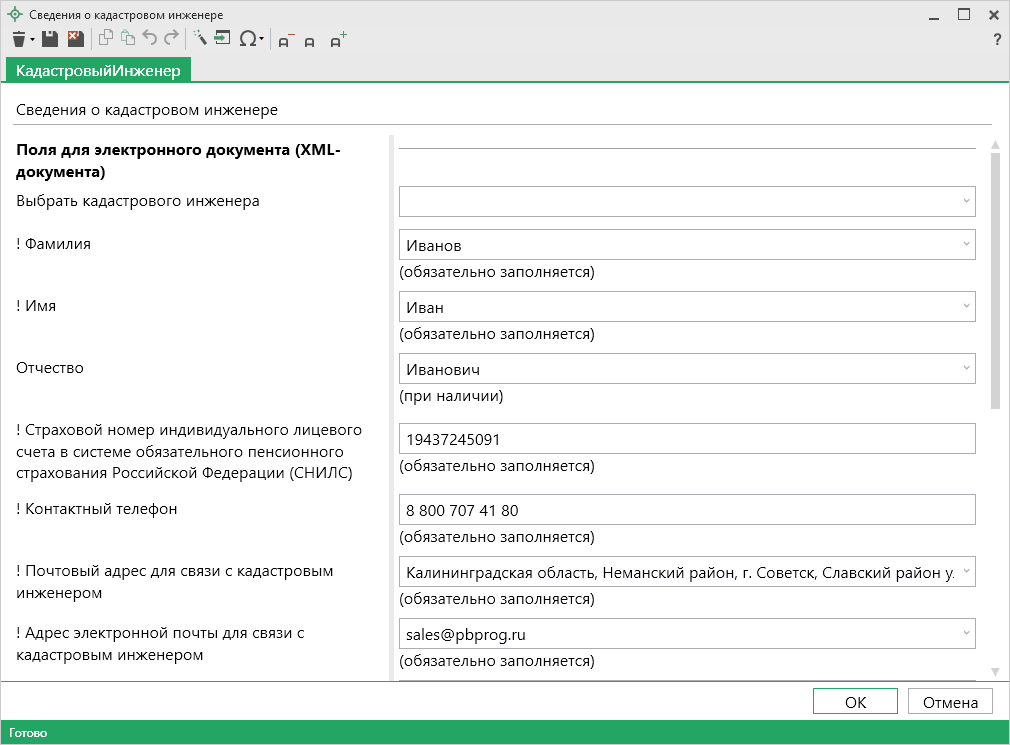Expand the Отчество combo box arrow

[x=966, y=368]
